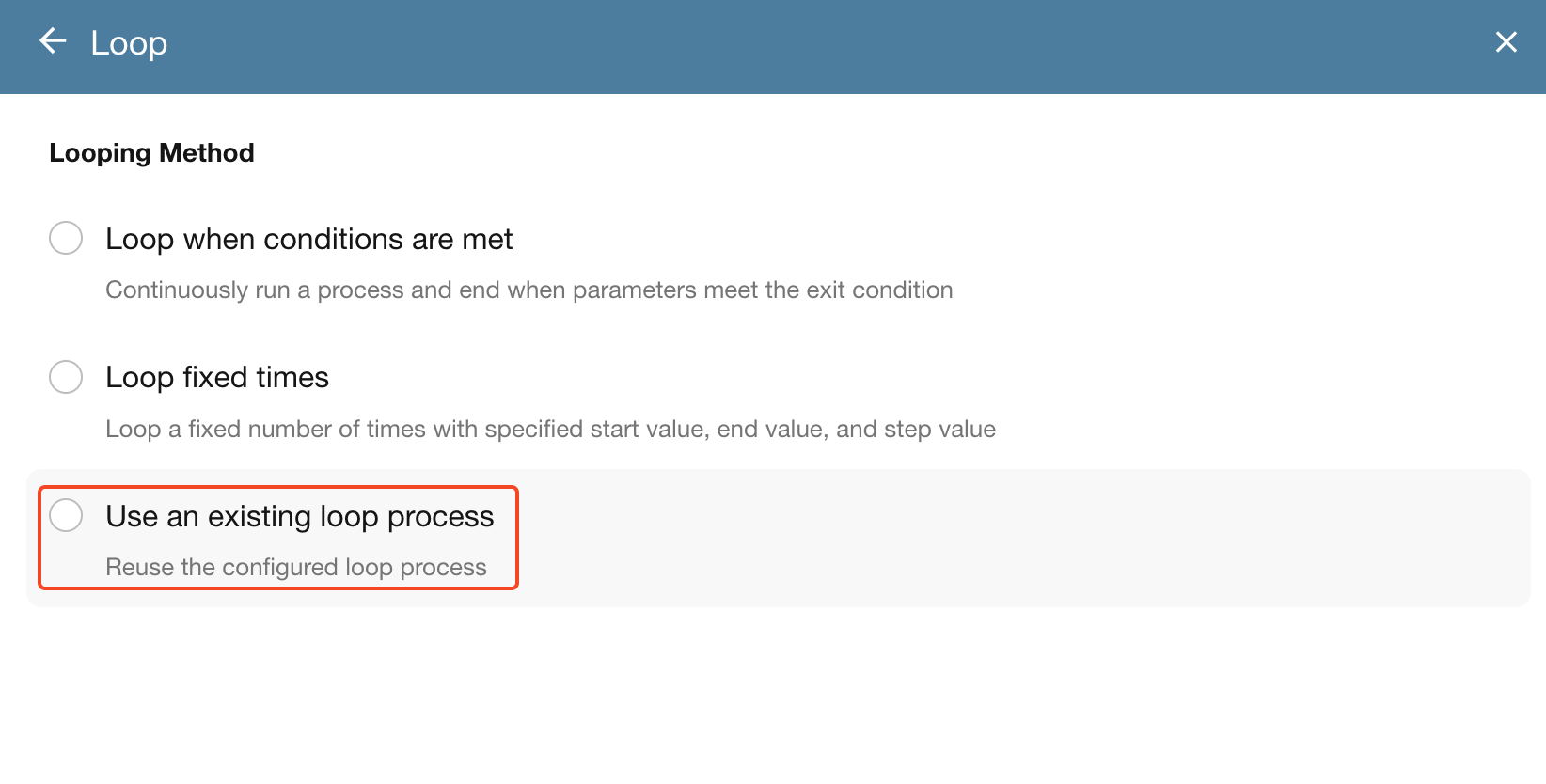Select the "Loop when conditions are met" radio button
The height and width of the screenshot is (784, 1546).
pyautogui.click(x=66, y=238)
